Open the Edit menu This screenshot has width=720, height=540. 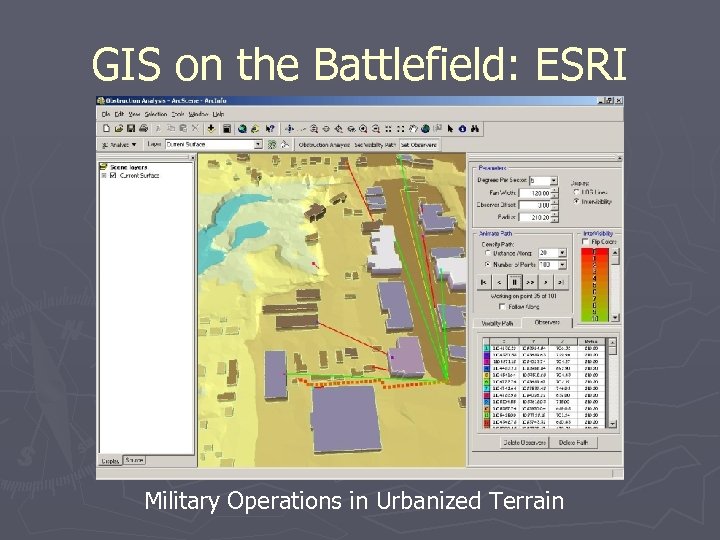(119, 114)
